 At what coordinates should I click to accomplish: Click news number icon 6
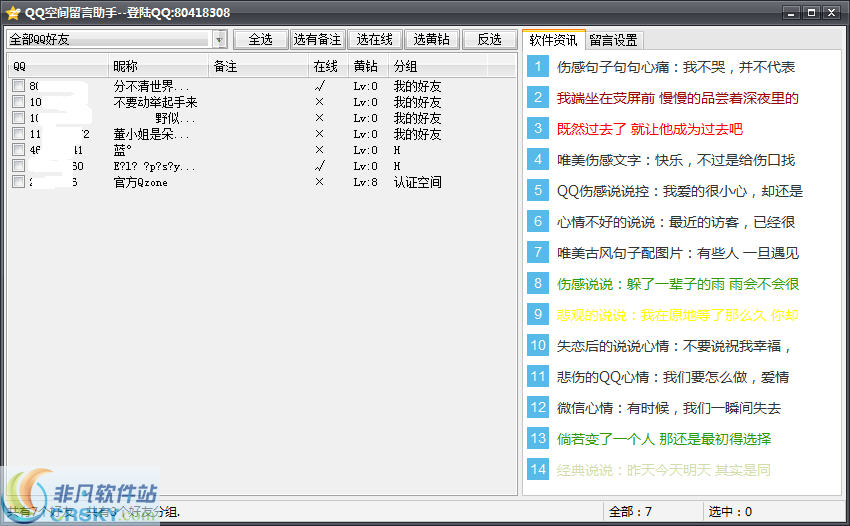click(538, 221)
